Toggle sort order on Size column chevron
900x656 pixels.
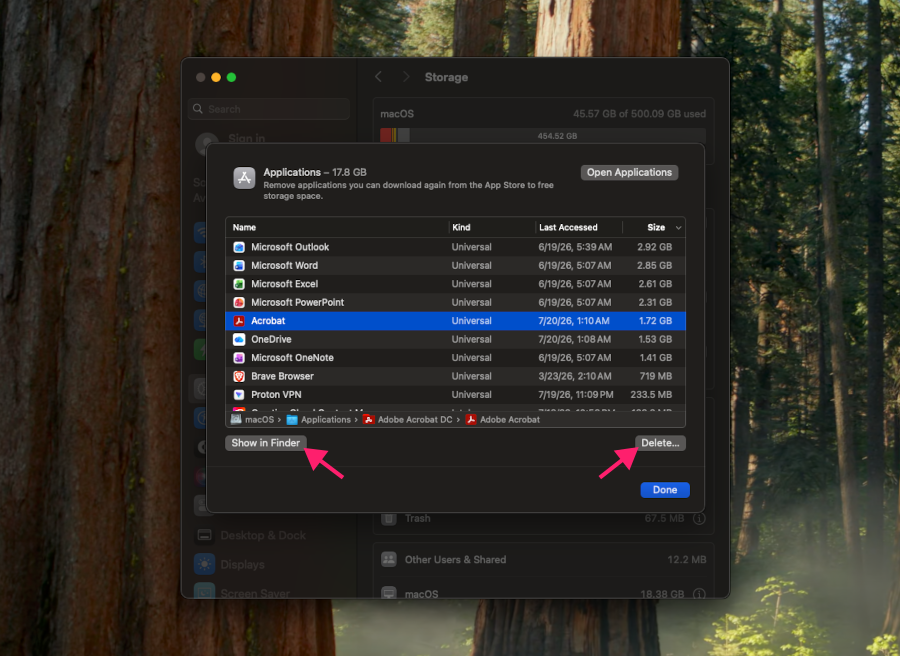click(x=678, y=228)
